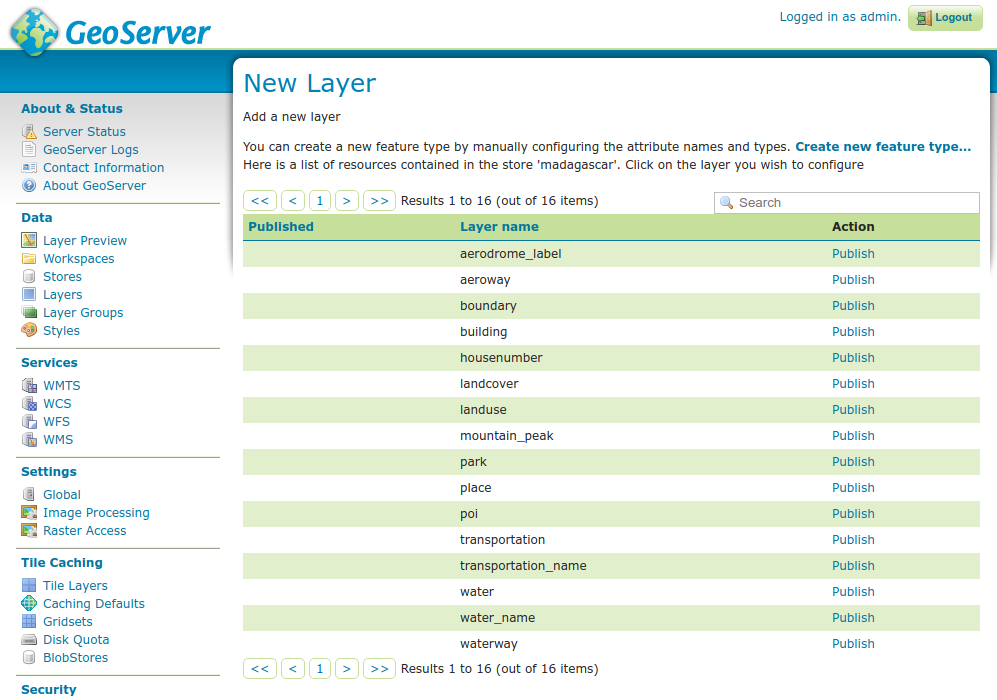Click the Server Status warning icon
Image resolution: width=997 pixels, height=700 pixels.
click(x=29, y=132)
